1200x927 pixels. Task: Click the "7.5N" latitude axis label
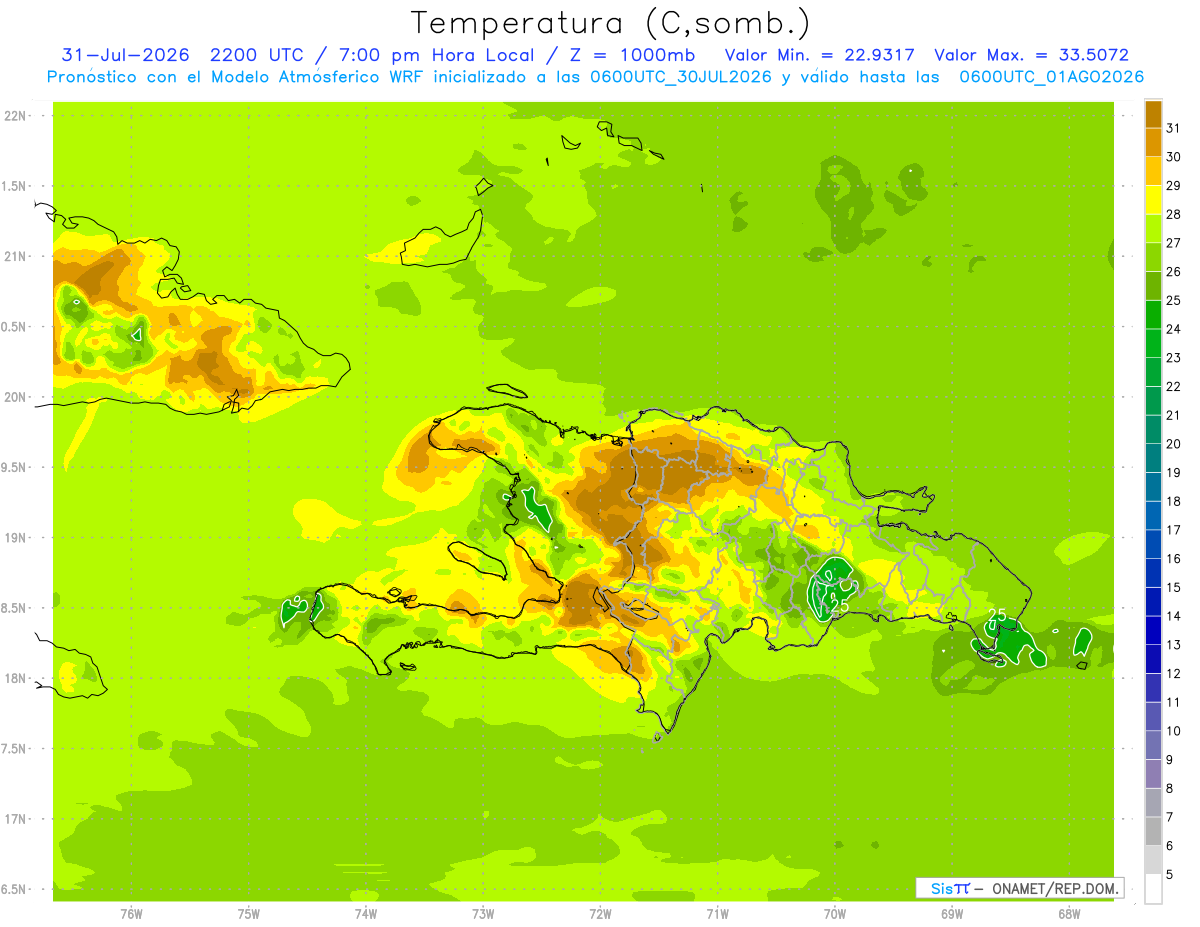tap(14, 748)
